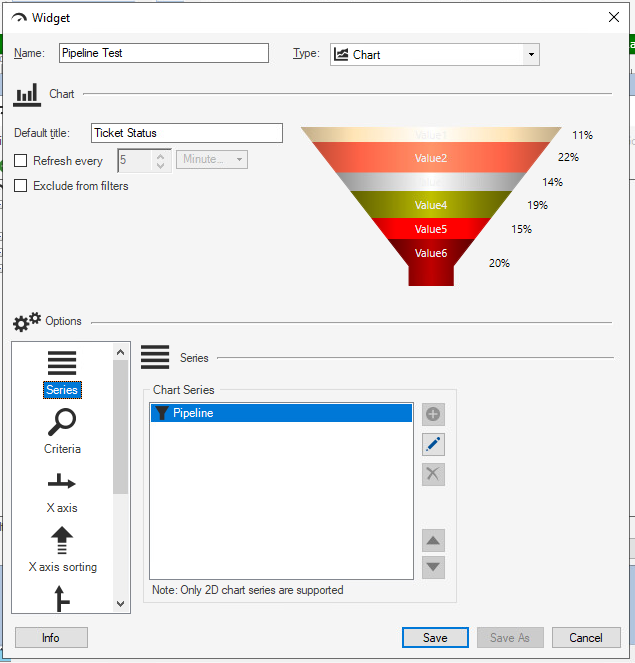635x663 pixels.
Task: Expand the Minutes interval dropdown
Action: coord(211,160)
